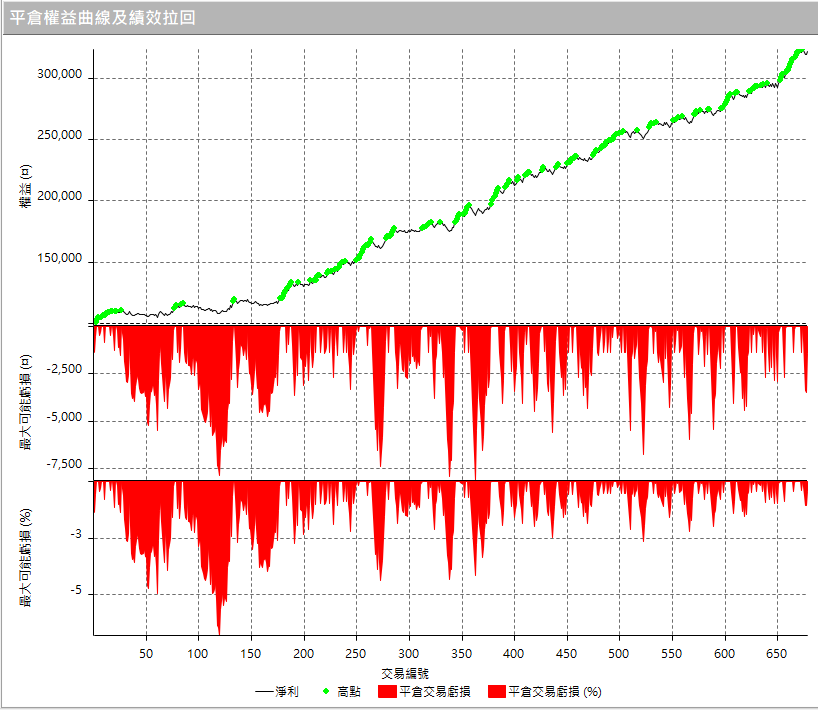The height and width of the screenshot is (710, 818).
Task: Click trade number 300 on the x-axis
Action: pyautogui.click(x=408, y=654)
